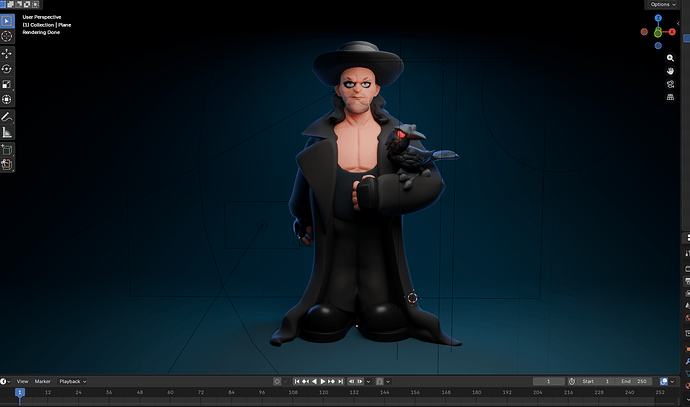The width and height of the screenshot is (690, 407).
Task: Select the fifth select mode icon at top-left
Action: pos(36,4)
